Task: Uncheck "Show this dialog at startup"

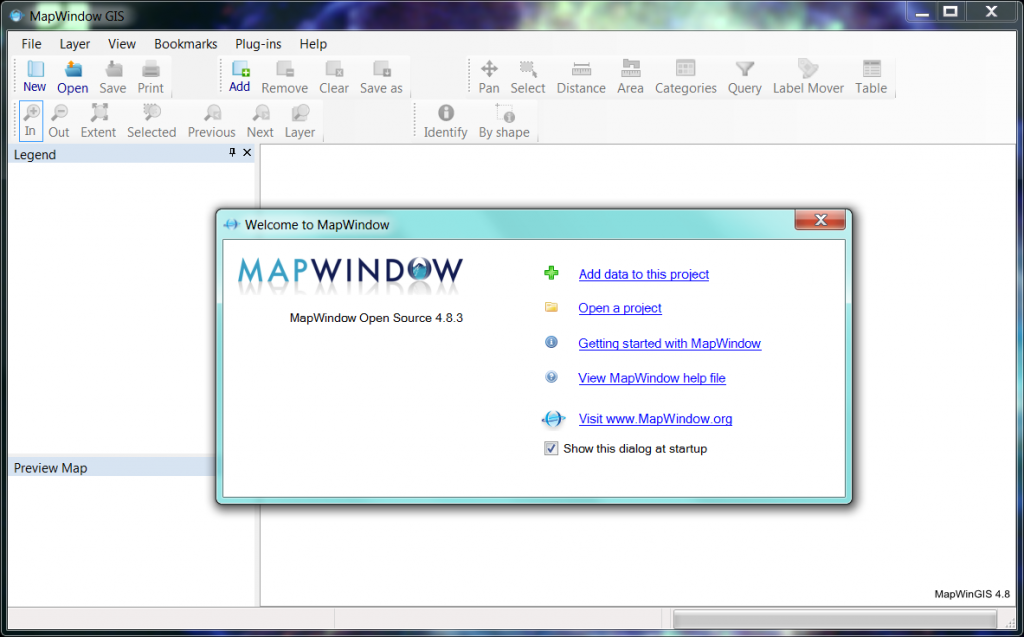Action: pos(551,448)
